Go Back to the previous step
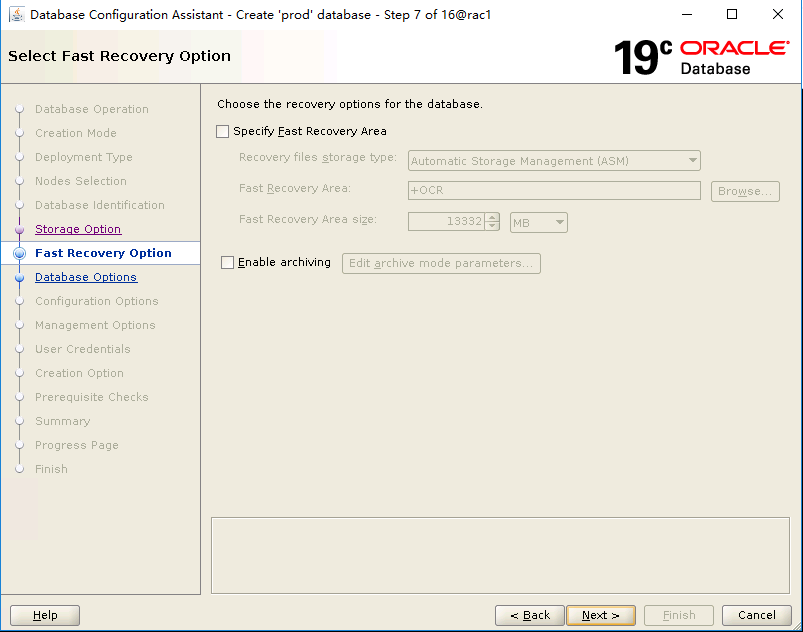 (530, 615)
